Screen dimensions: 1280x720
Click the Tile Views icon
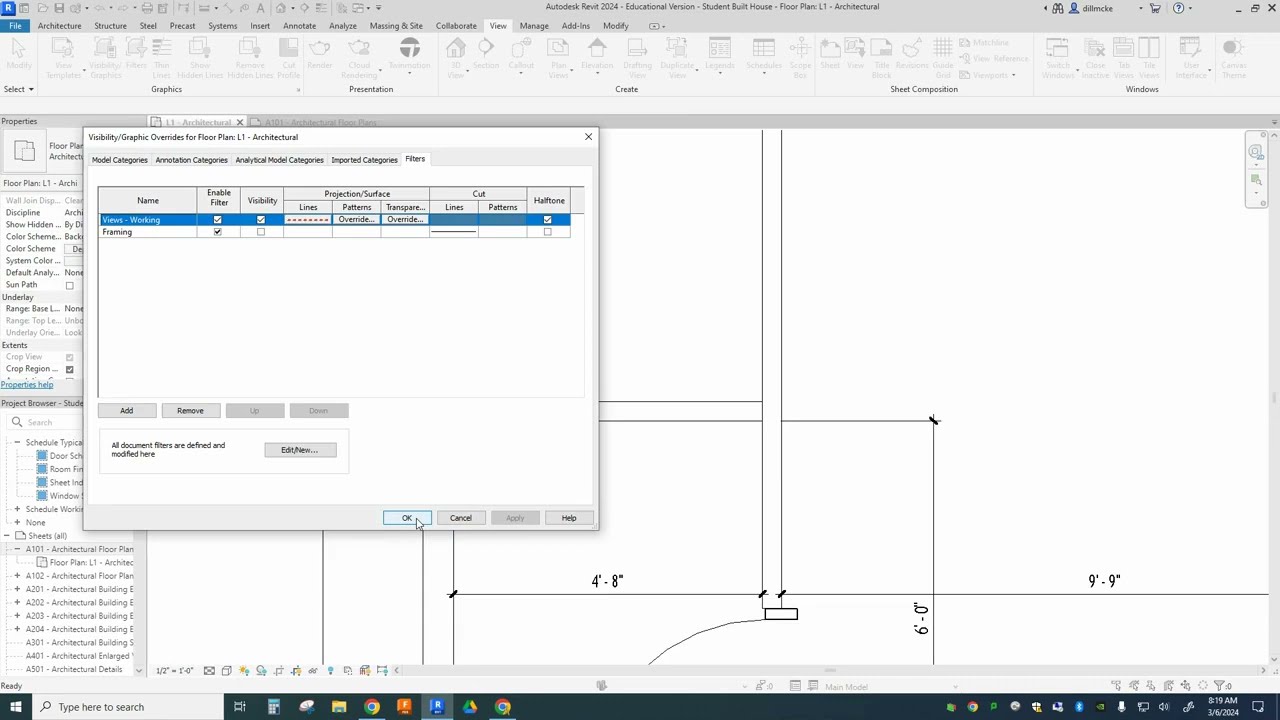pos(1149,49)
